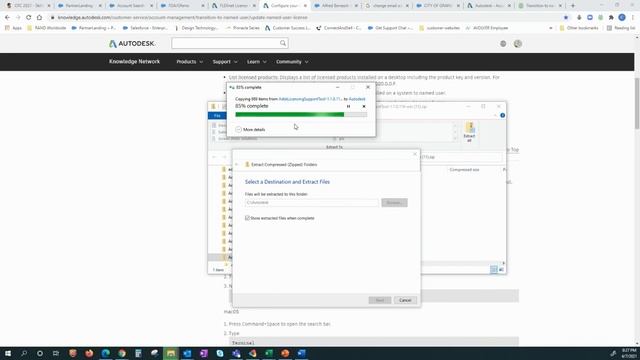Bookmark this page with star icon

(x=566, y=18)
